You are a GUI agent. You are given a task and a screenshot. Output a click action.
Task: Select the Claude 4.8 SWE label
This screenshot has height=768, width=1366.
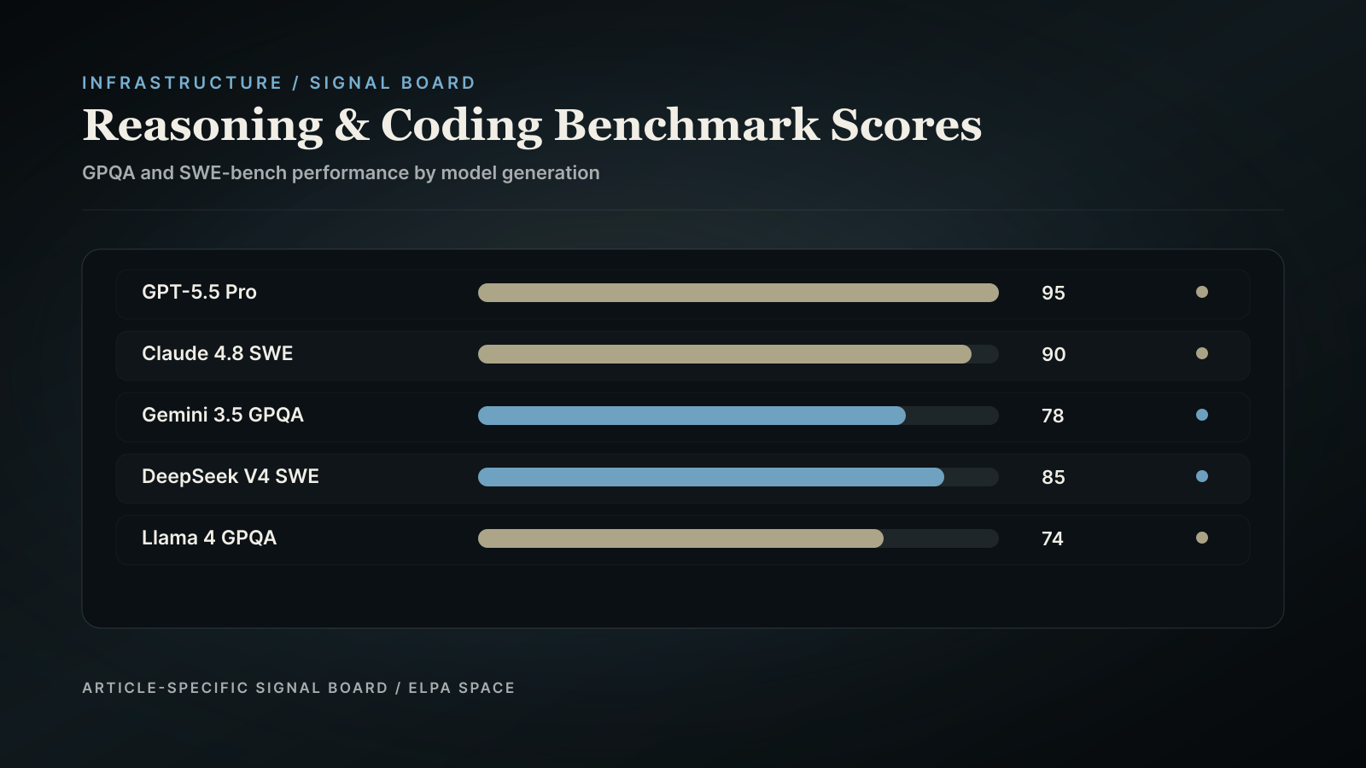click(x=217, y=353)
